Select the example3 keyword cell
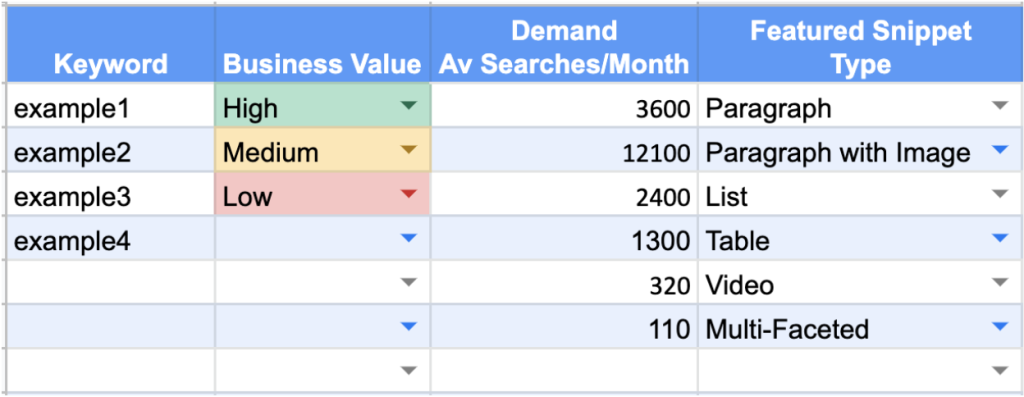1024x397 pixels. click(x=110, y=194)
